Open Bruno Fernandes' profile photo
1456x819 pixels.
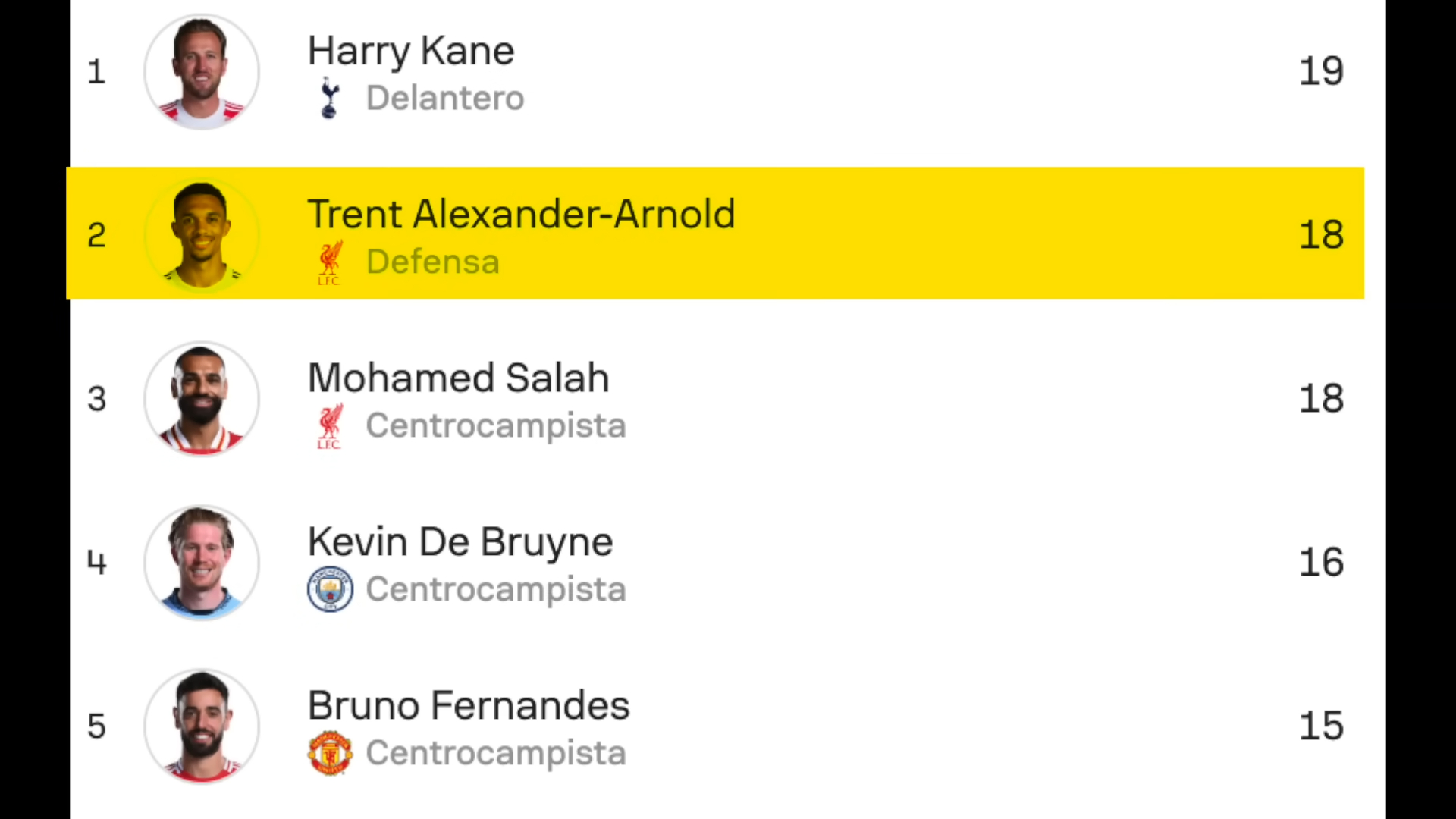point(202,726)
